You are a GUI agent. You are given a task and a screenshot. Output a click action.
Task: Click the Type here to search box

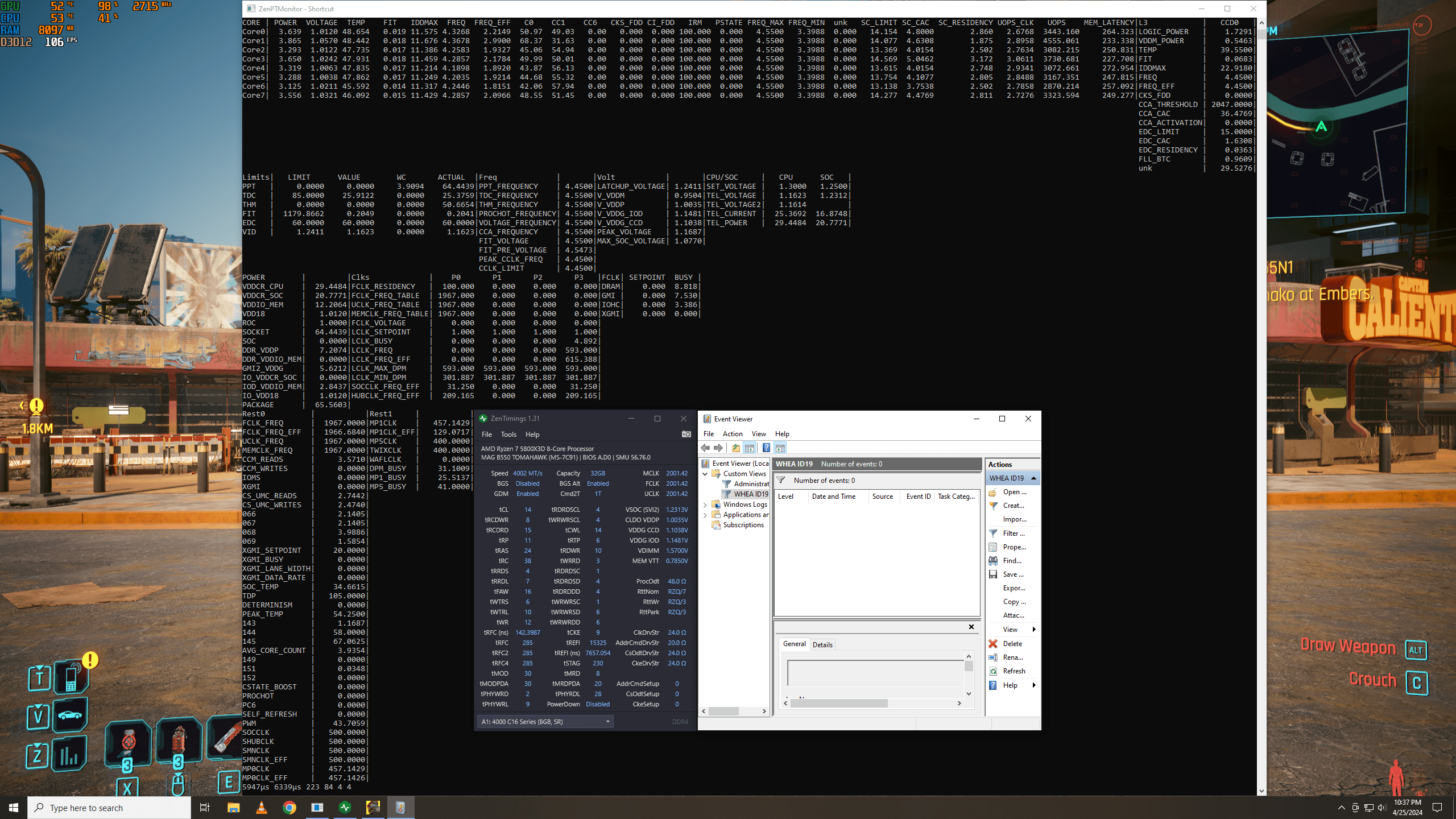[111, 808]
